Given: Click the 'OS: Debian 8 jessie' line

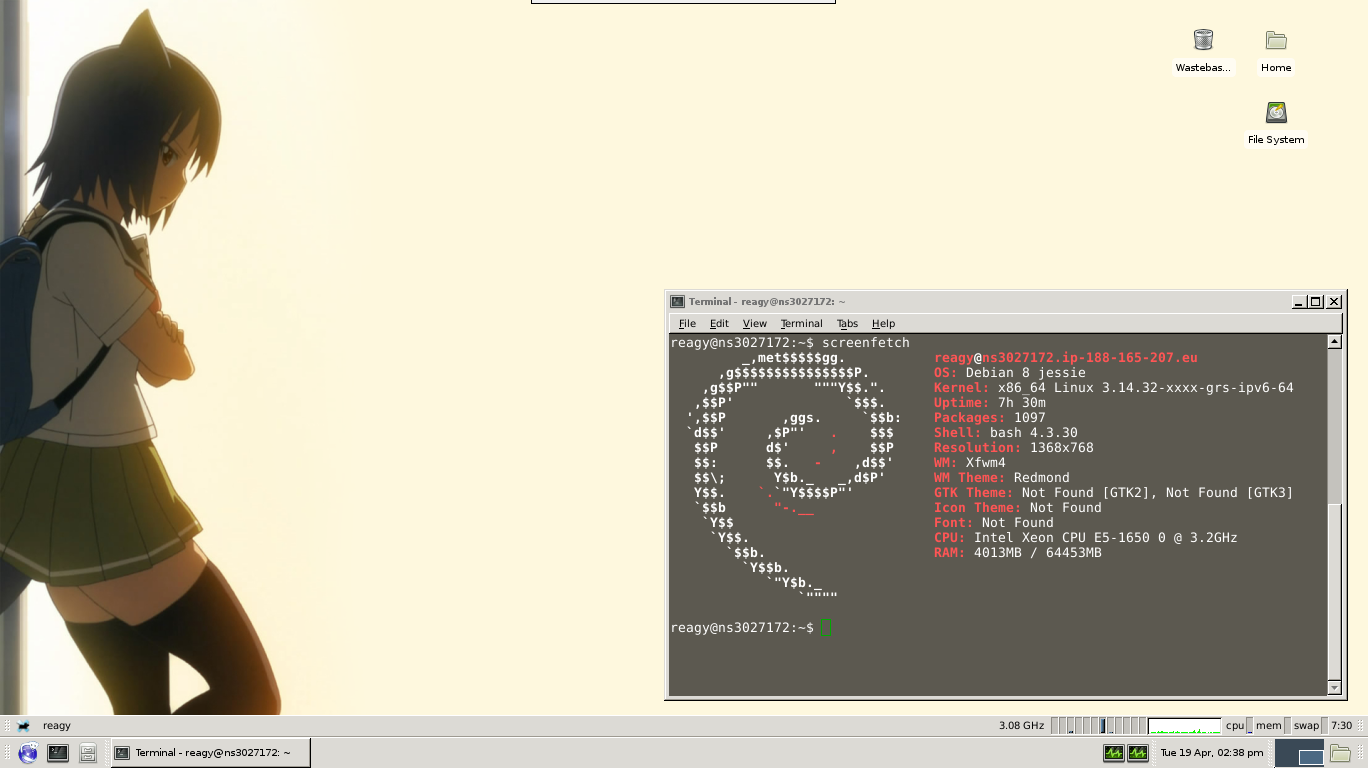Looking at the screenshot, I should pos(1010,372).
